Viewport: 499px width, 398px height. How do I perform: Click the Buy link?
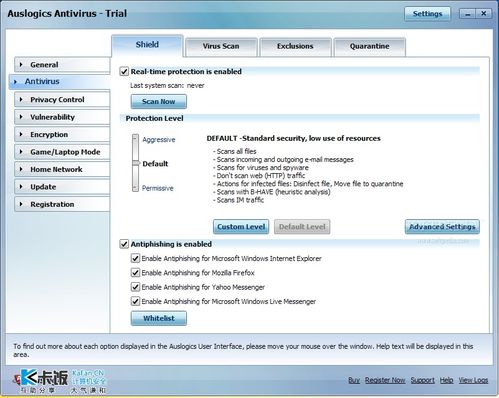(x=354, y=380)
